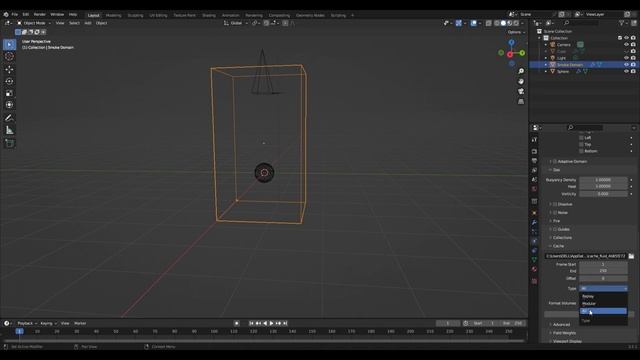
Task: Open the Physics properties tab
Action: [x=534, y=241]
